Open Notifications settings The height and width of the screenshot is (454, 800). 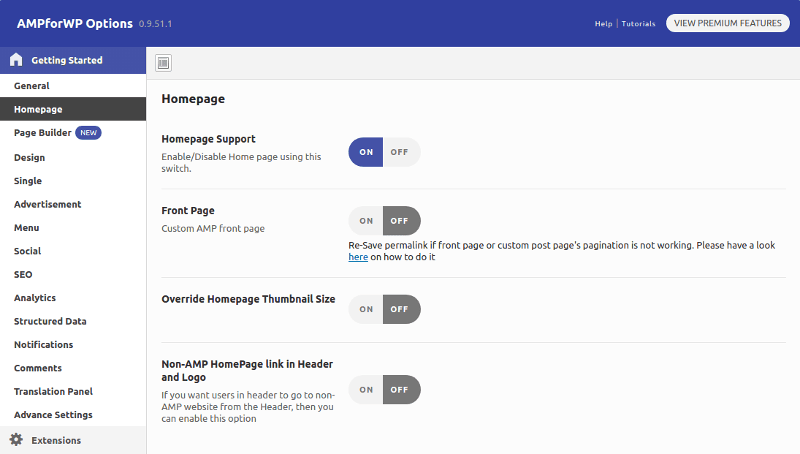click(x=73, y=345)
